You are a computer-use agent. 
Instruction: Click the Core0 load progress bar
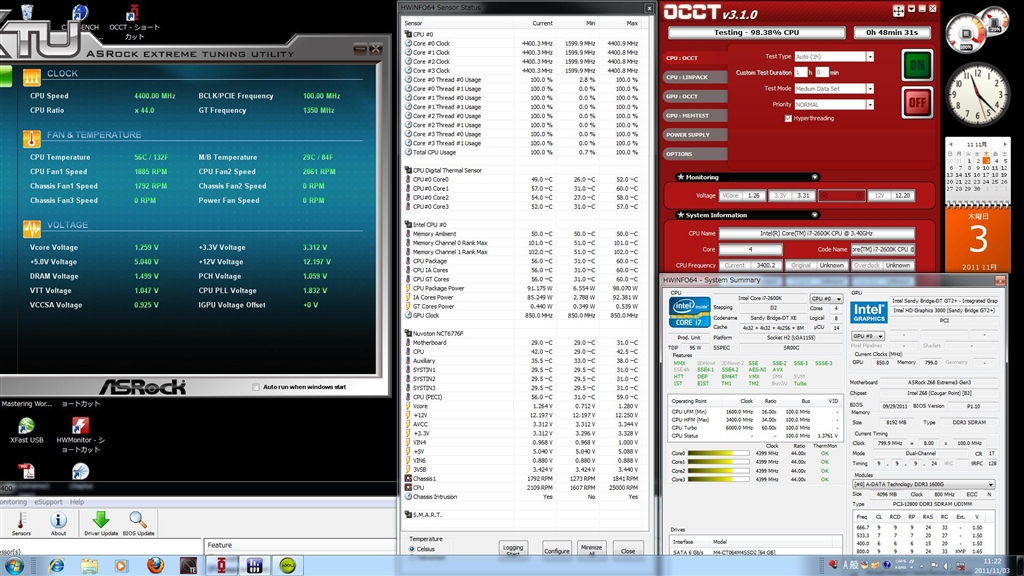(x=718, y=453)
